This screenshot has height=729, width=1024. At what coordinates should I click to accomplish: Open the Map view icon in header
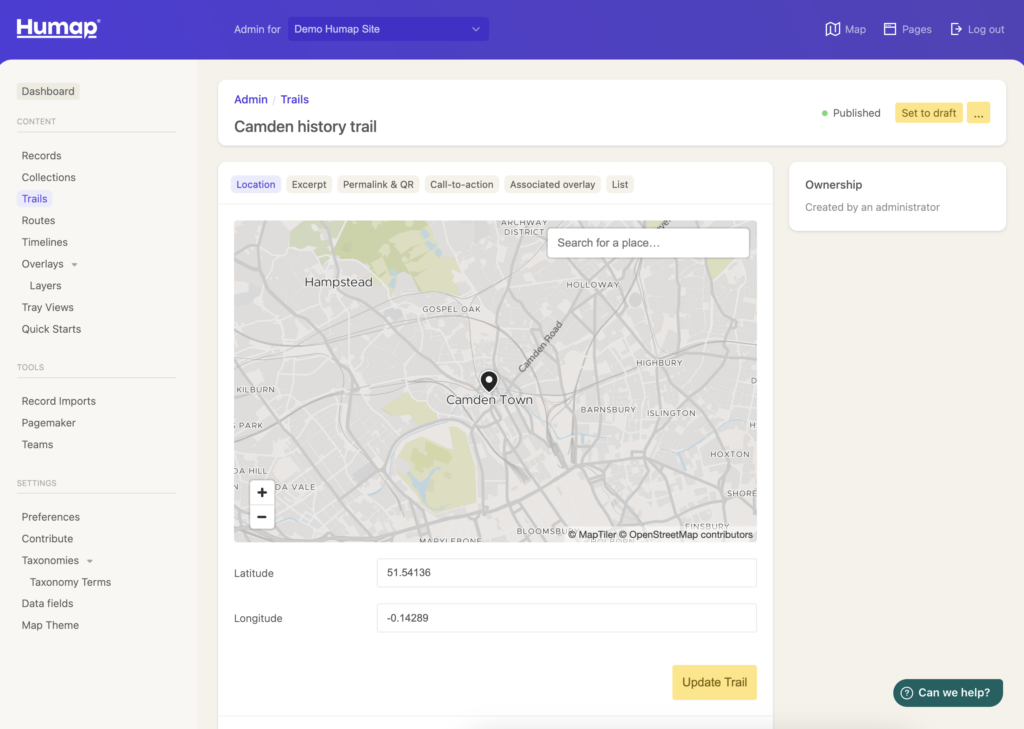click(x=832, y=29)
